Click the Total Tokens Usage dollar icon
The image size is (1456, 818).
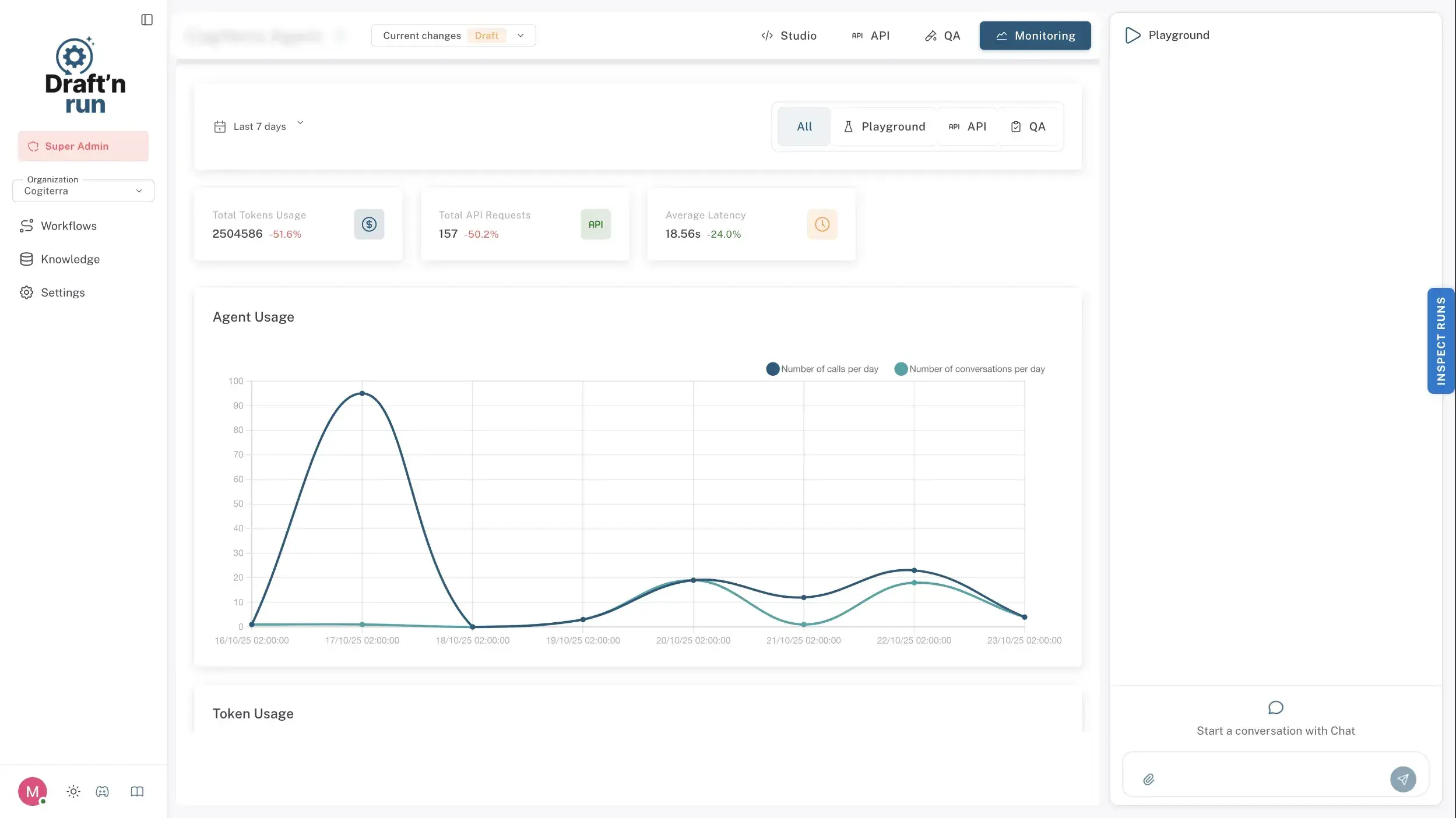[x=369, y=224]
